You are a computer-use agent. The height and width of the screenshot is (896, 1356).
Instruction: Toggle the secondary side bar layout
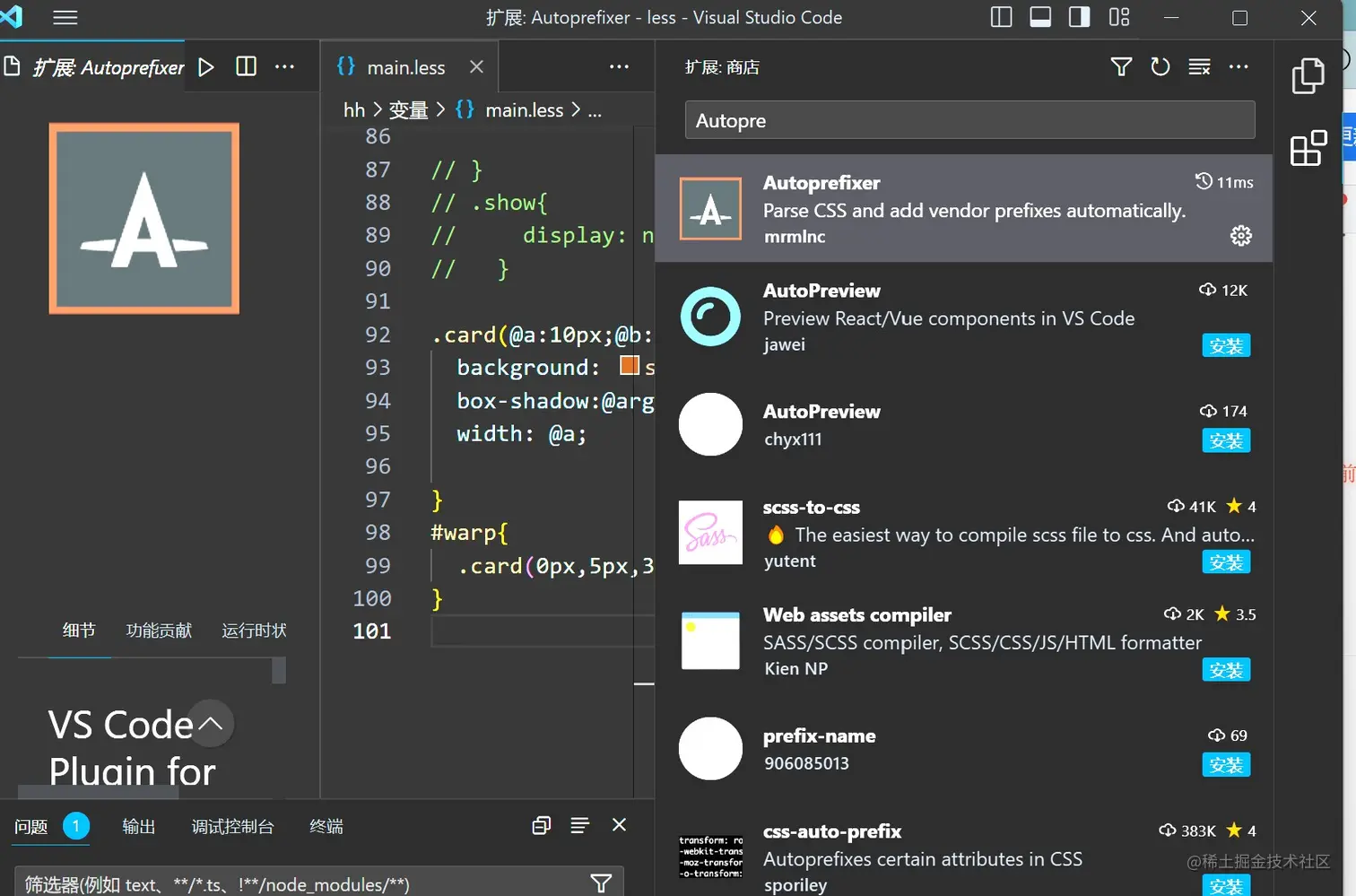[1080, 17]
